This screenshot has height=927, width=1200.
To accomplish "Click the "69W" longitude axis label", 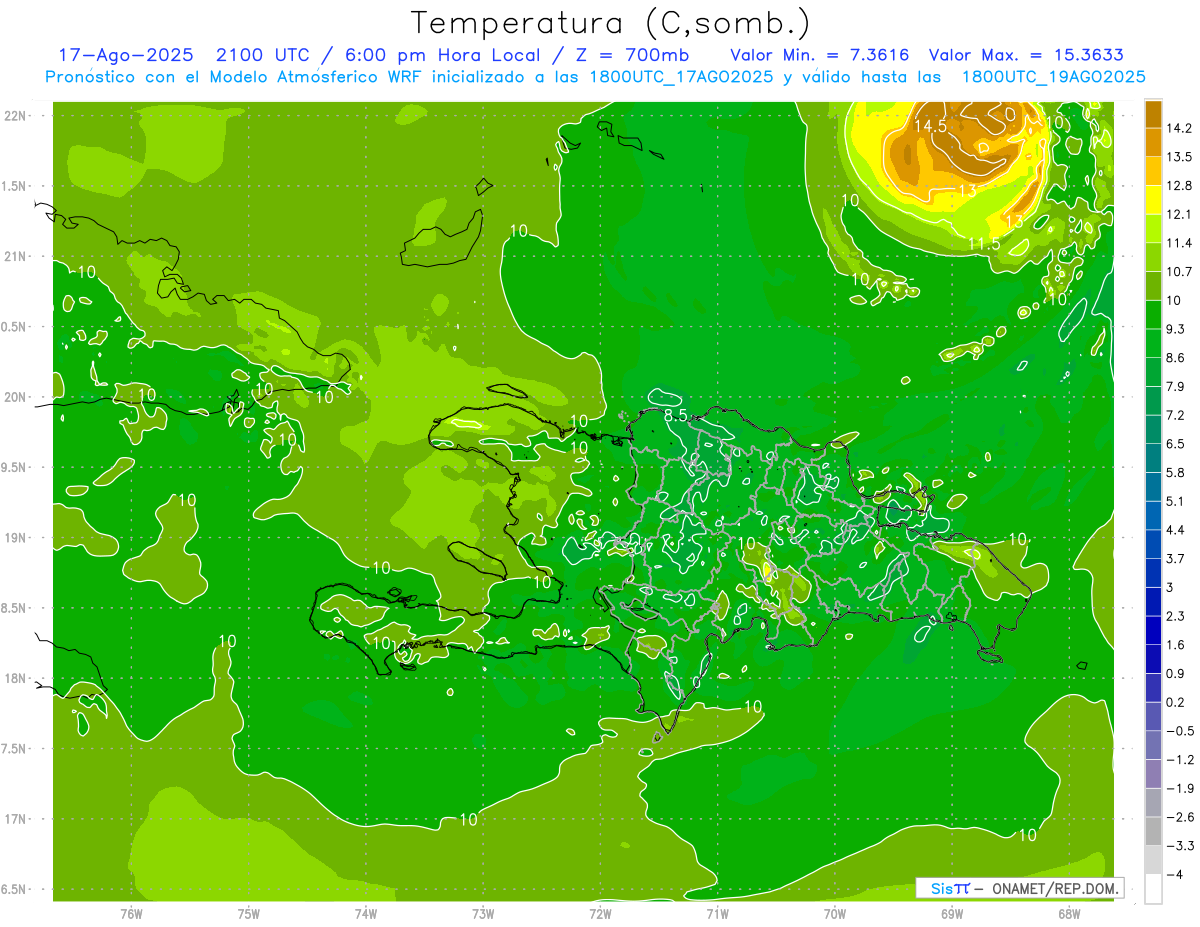I will pos(952,915).
